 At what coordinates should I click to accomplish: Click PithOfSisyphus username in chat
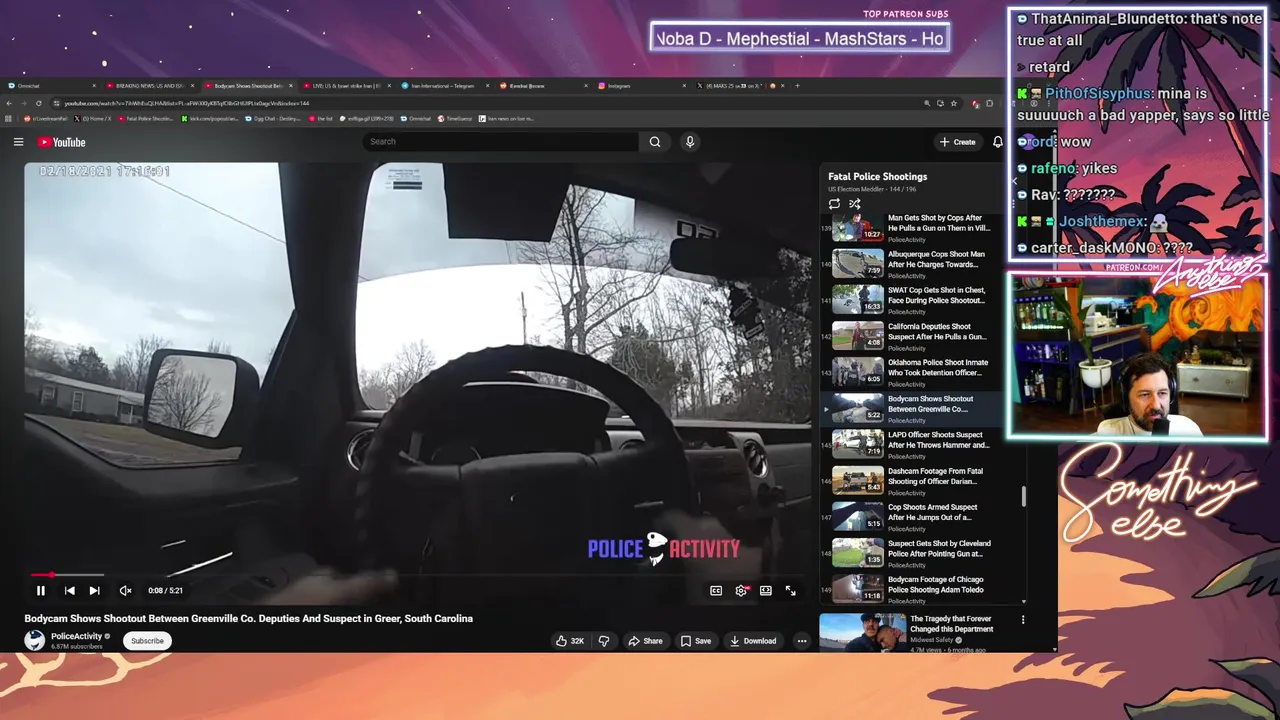1098,93
